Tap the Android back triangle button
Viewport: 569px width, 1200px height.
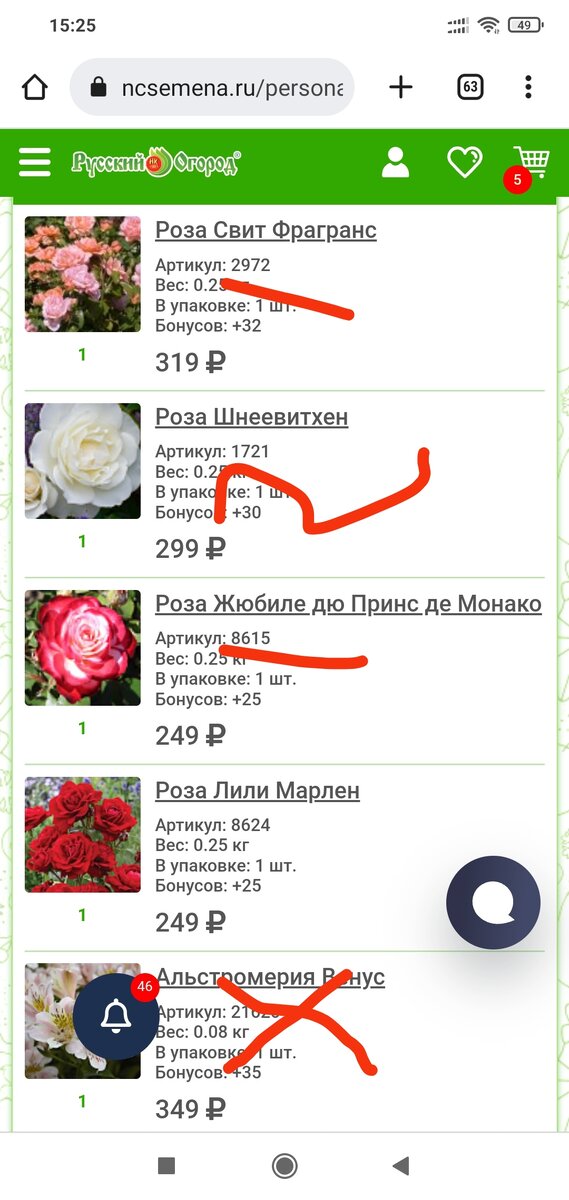point(401,1165)
